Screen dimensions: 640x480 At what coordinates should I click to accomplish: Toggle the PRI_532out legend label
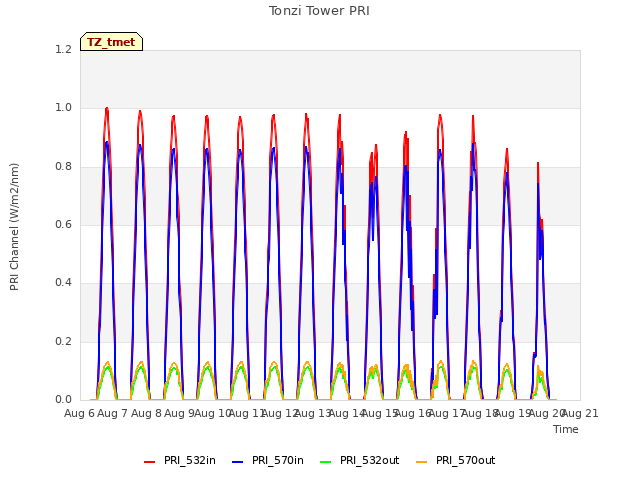[x=370, y=460]
